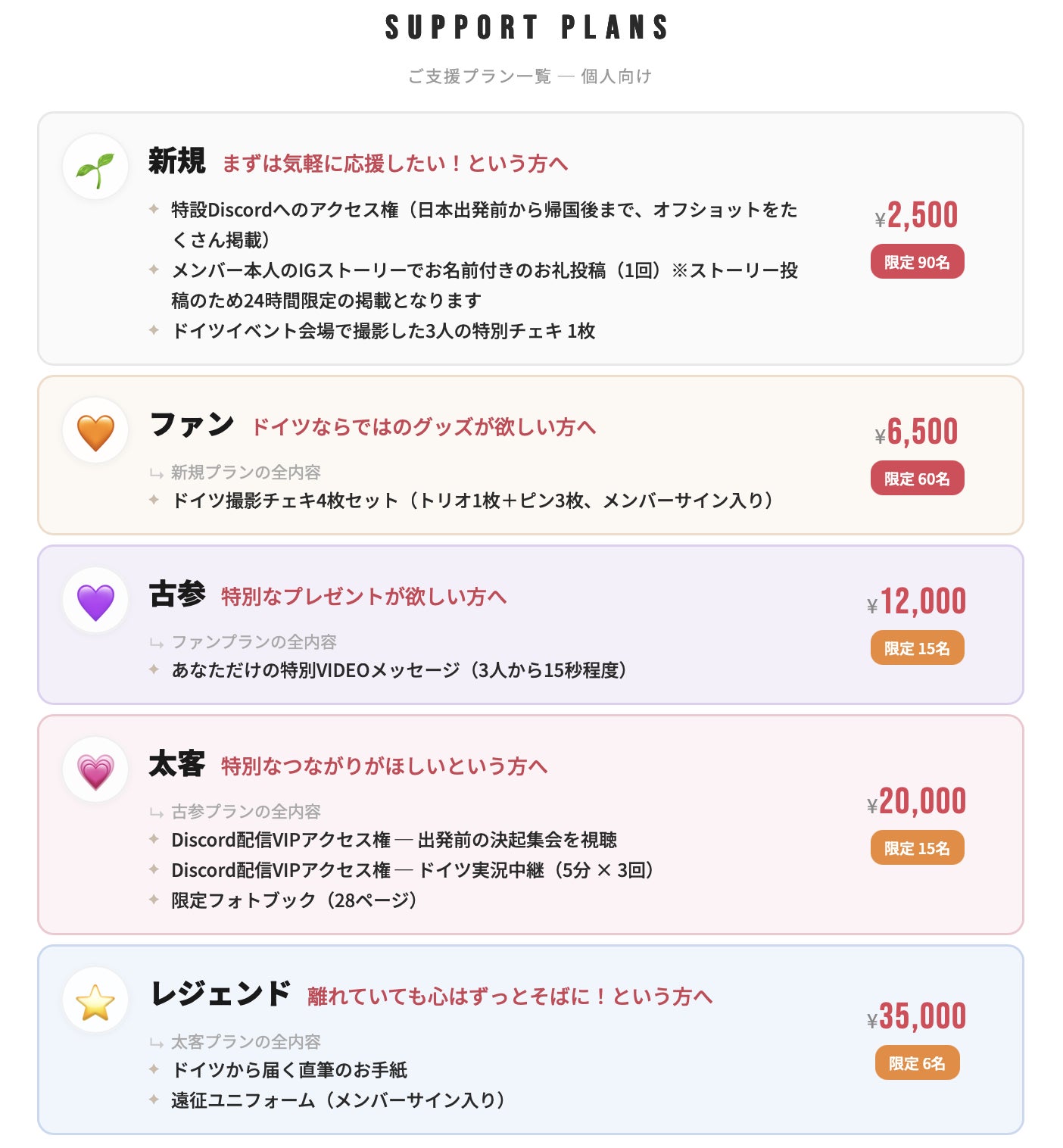The height and width of the screenshot is (1148, 1063).
Task: Select the 新規 plan title
Action: coord(177,161)
